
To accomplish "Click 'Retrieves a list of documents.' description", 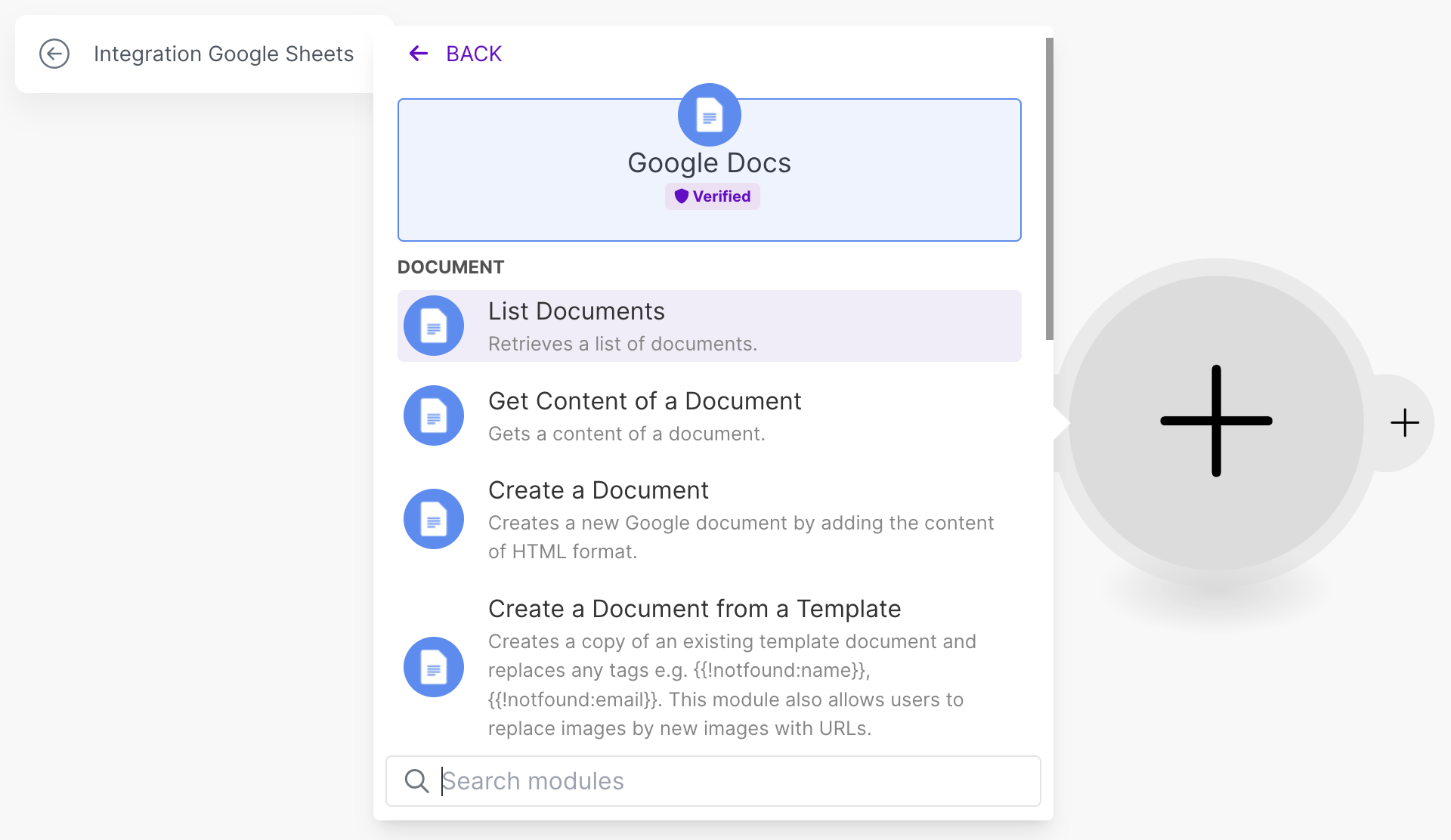I will tap(623, 344).
